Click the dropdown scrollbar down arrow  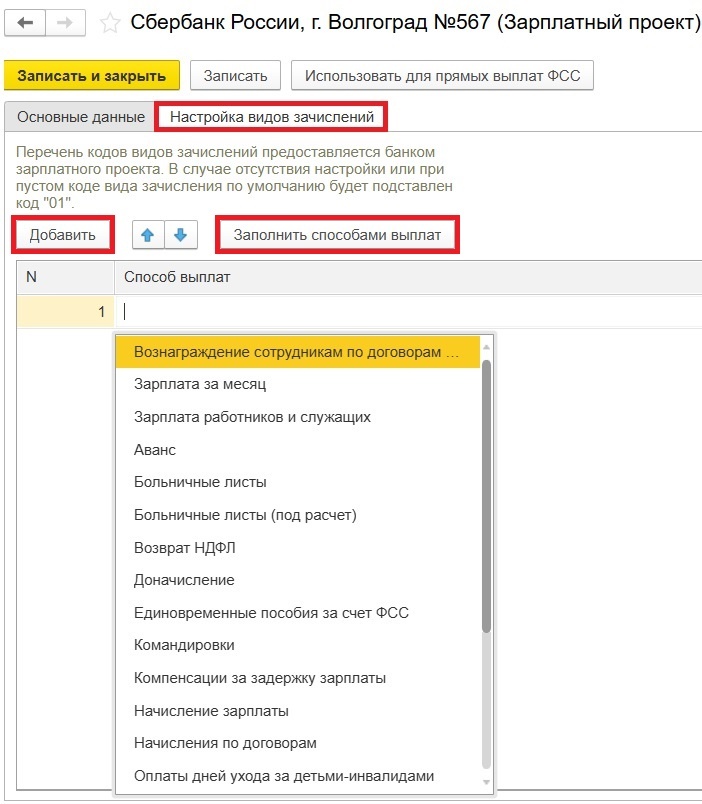tap(487, 782)
